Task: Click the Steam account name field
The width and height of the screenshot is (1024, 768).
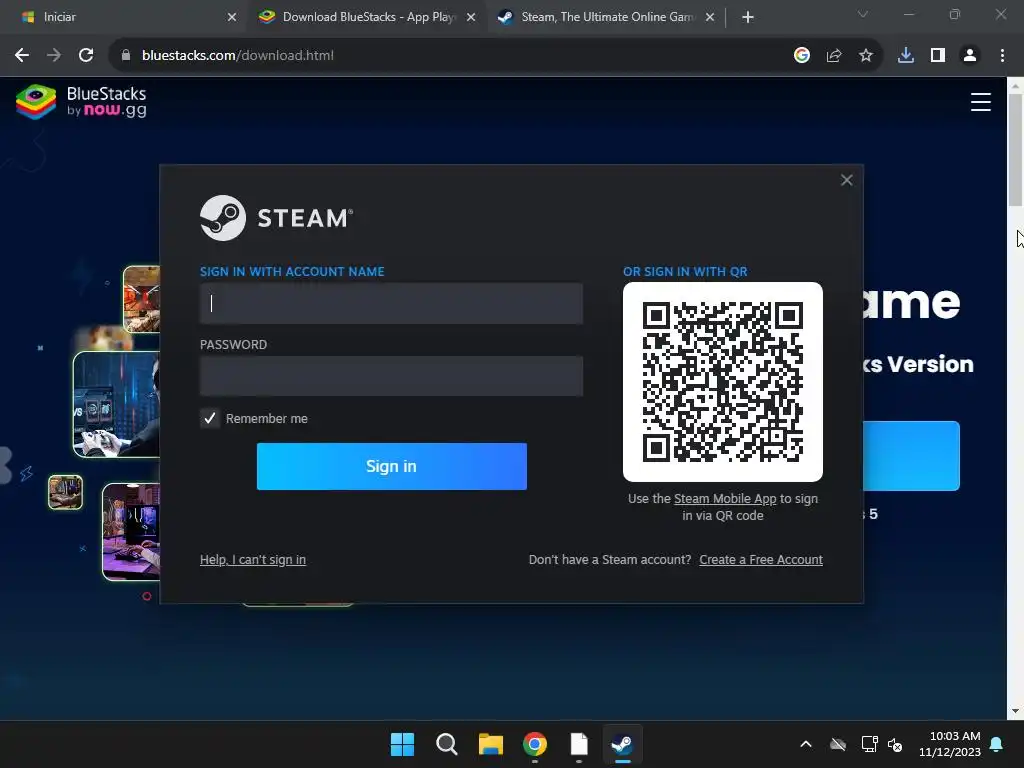Action: 391,303
